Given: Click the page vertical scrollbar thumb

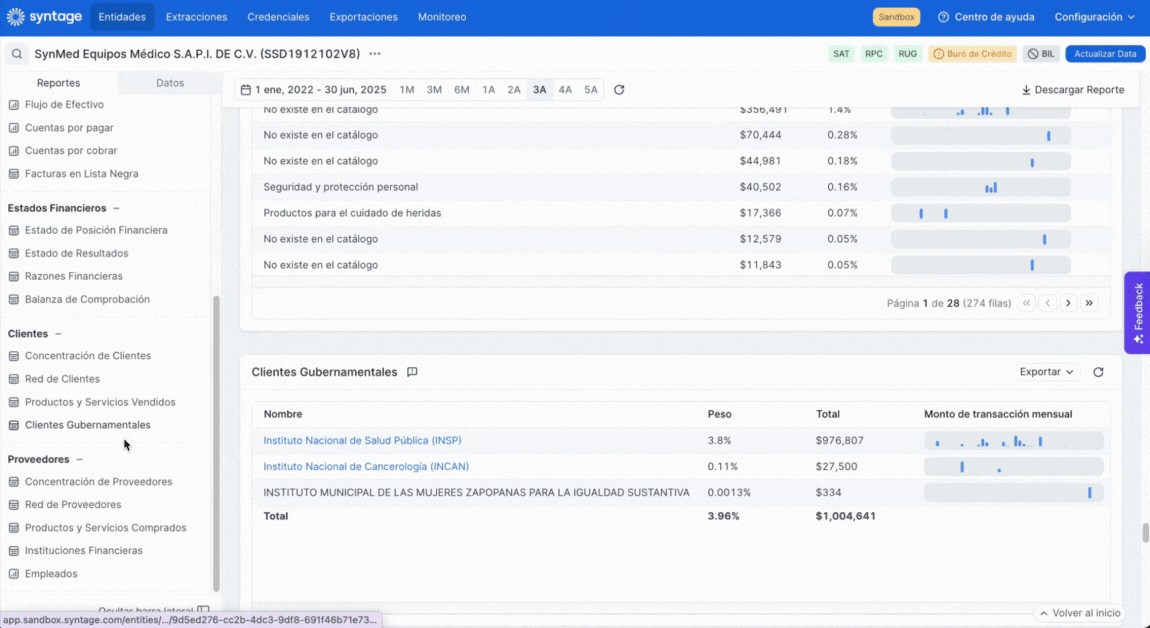Looking at the screenshot, I should (1145, 533).
